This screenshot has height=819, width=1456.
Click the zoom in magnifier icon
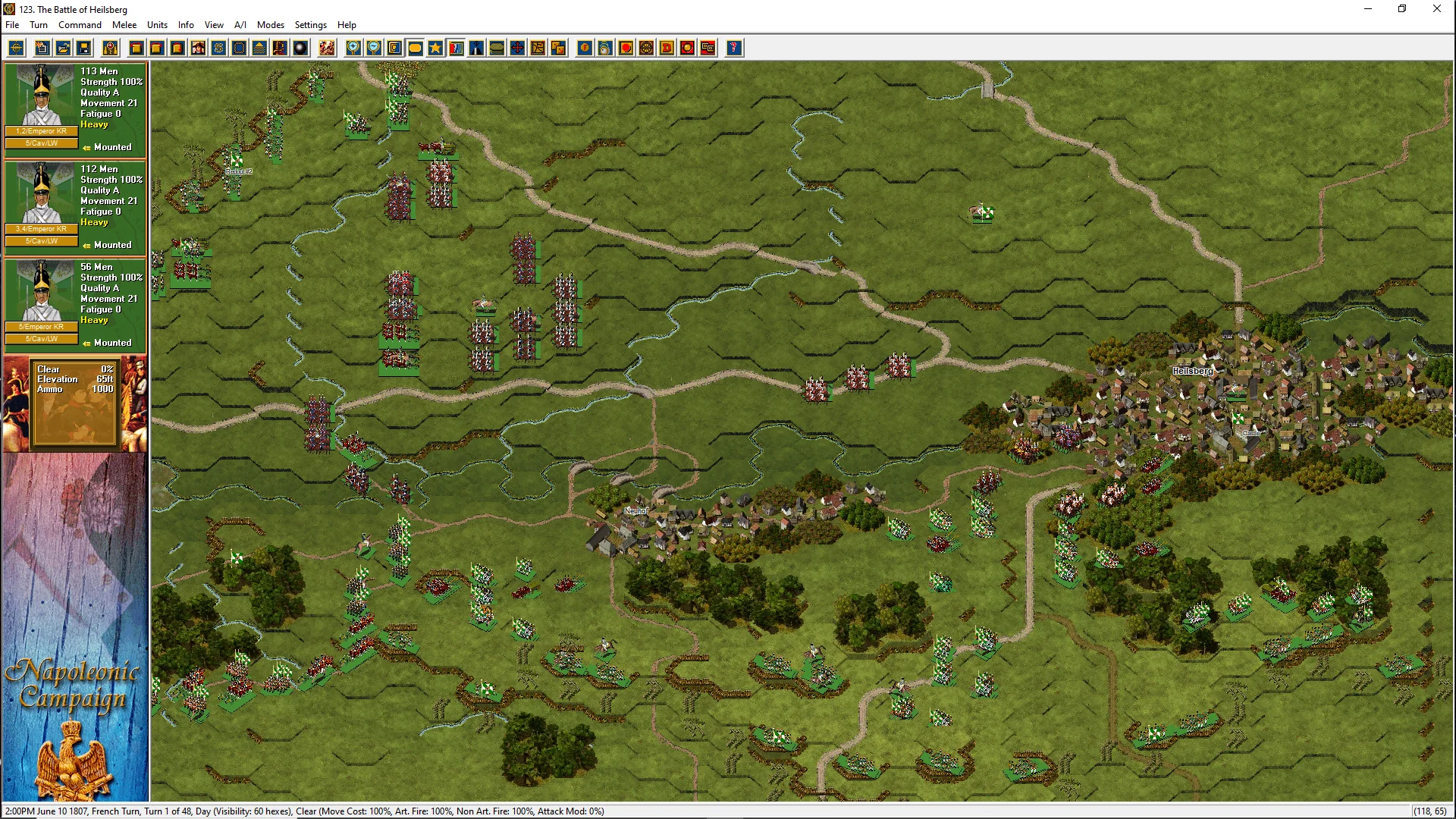tap(353, 49)
